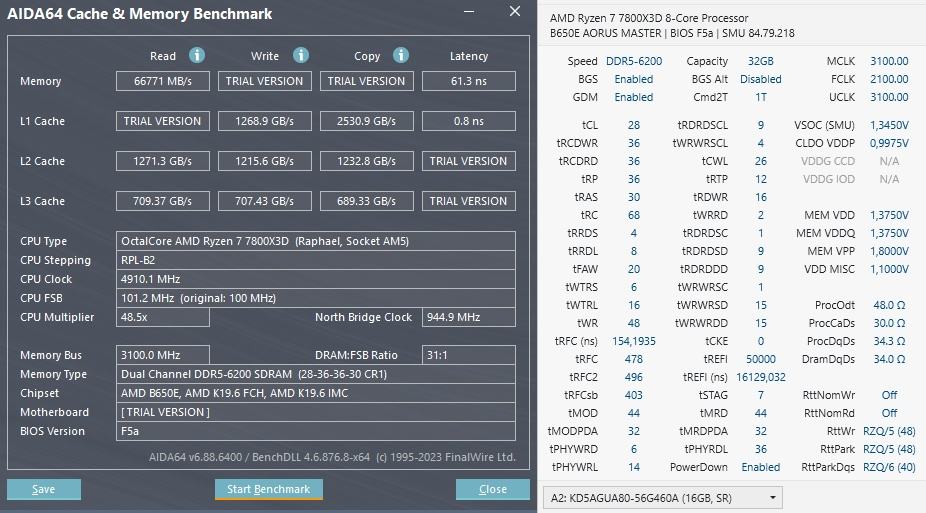926x513 pixels.
Task: Click MEM VDD value 1,3750V
Action: [x=889, y=215]
